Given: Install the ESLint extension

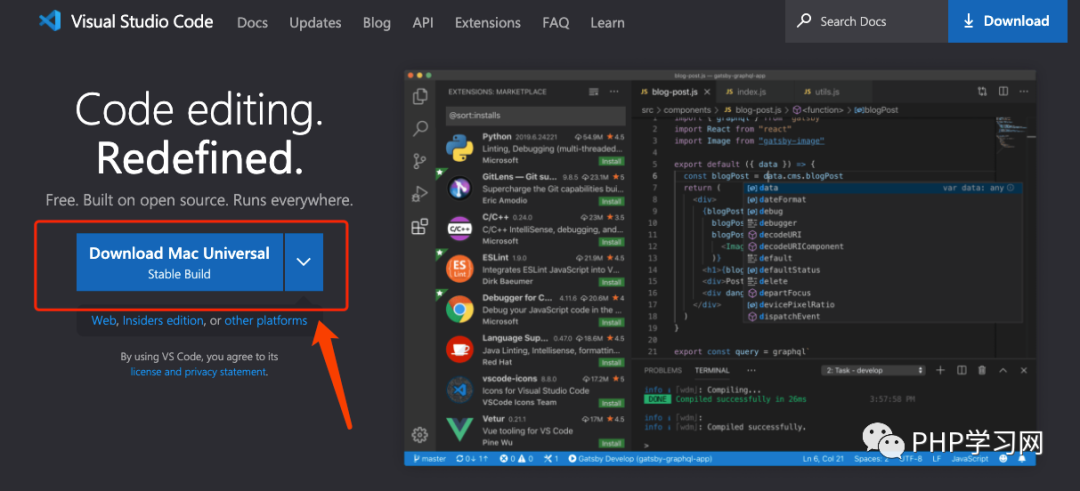Looking at the screenshot, I should tap(611, 282).
